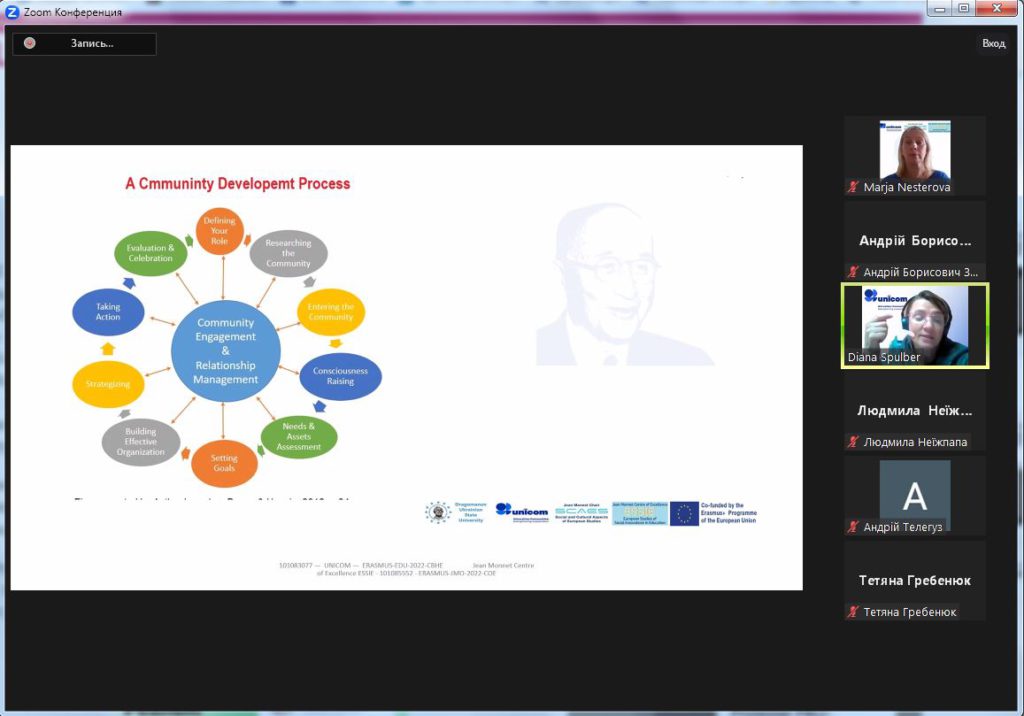The image size is (1024, 716).
Task: Select the 'A' avatar tile of Андрій Телегуз
Action: coord(914,496)
